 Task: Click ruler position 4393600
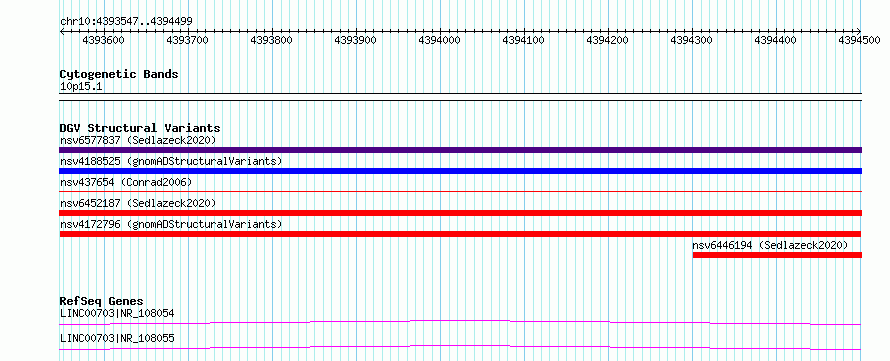point(103,40)
